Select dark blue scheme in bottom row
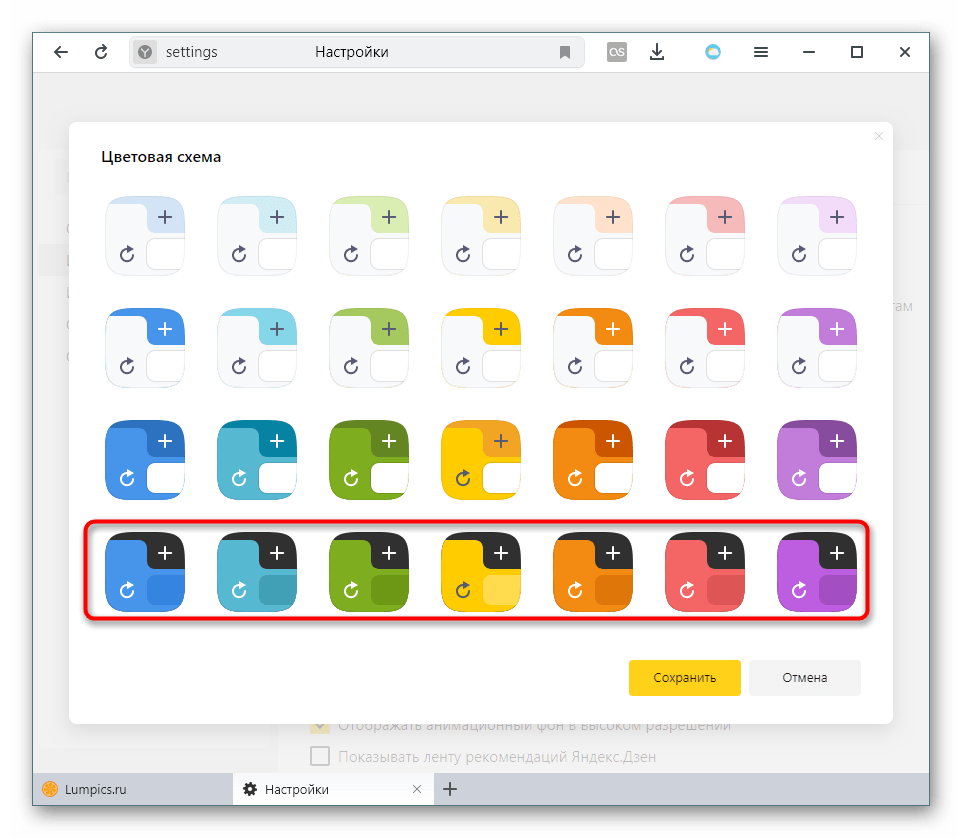962x838 pixels. (145, 572)
